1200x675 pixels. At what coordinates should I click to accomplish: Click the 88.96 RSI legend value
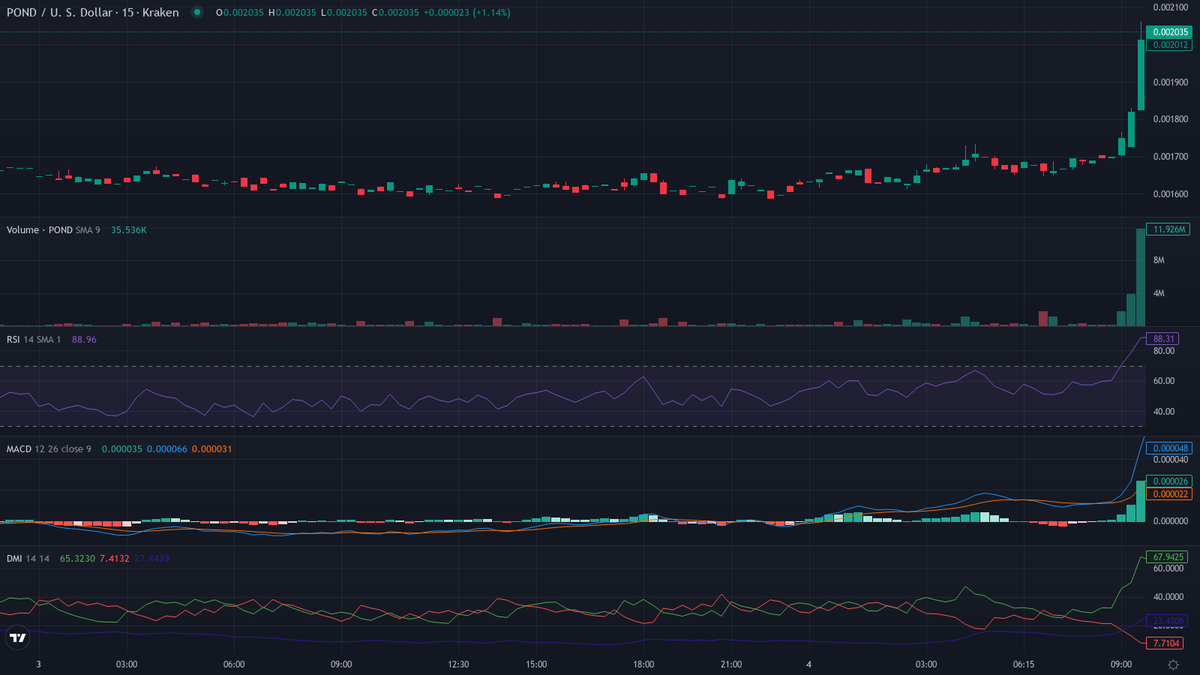coord(84,339)
